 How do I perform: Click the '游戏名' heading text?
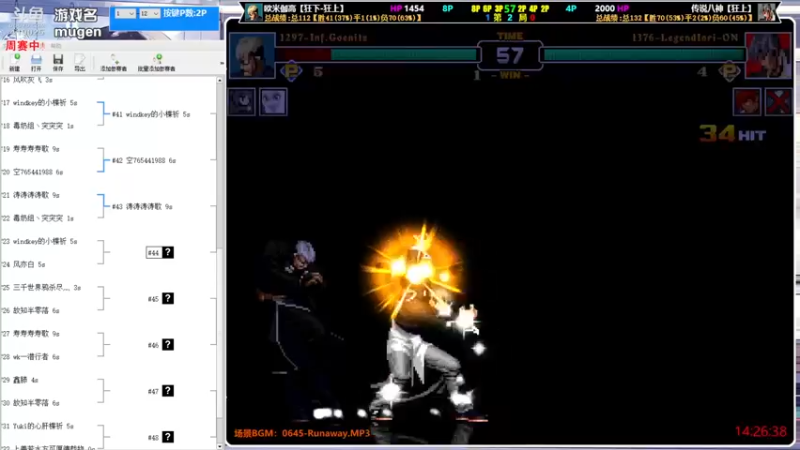coord(76,15)
